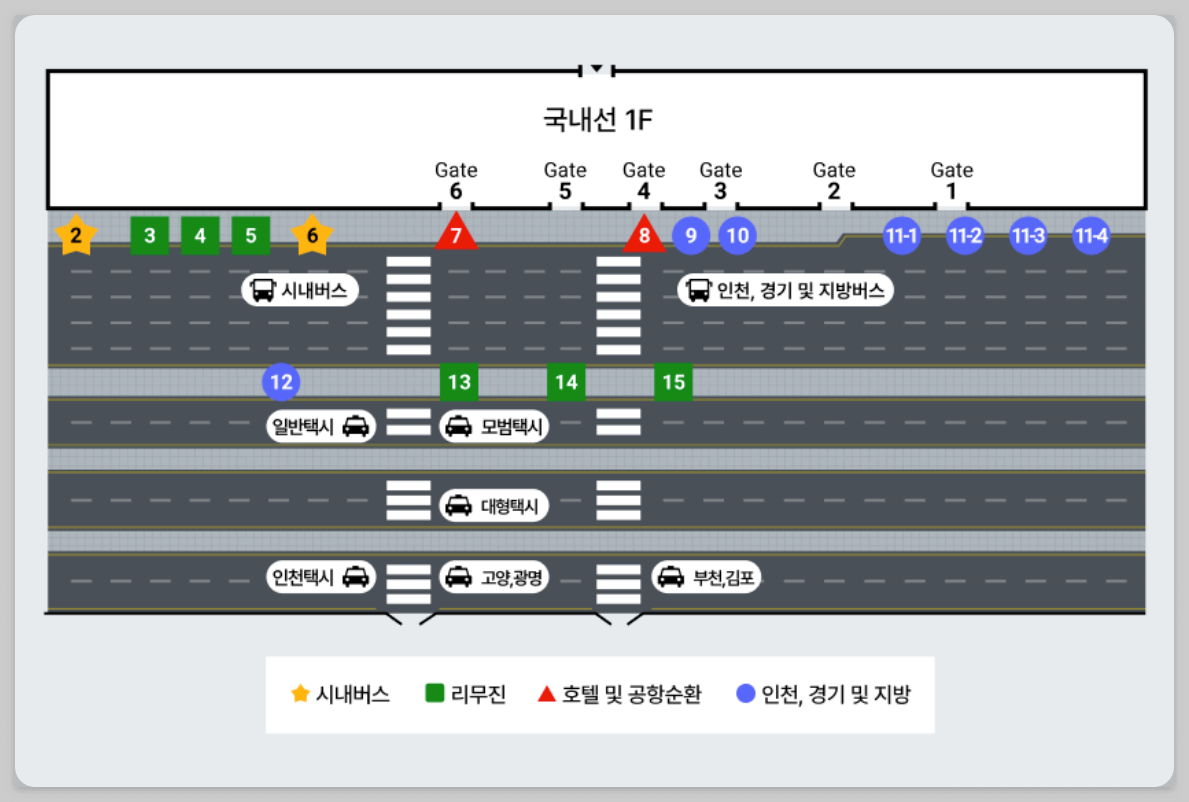Select the 고양,광명 taxi label
The height and width of the screenshot is (802, 1189).
click(x=494, y=578)
